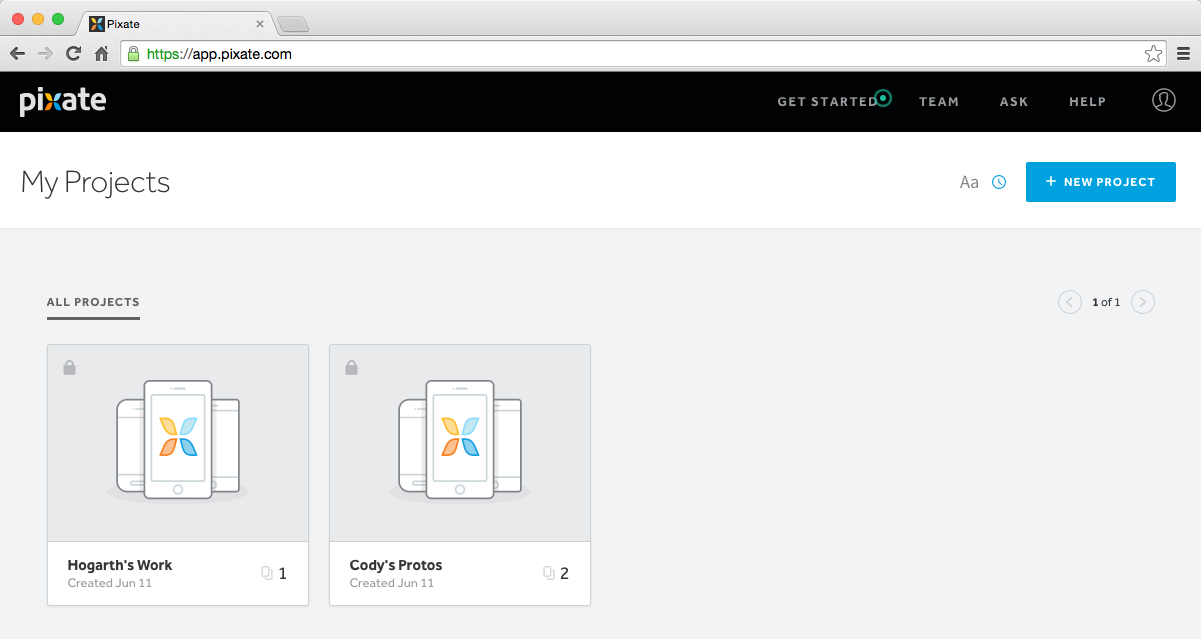Image resolution: width=1201 pixels, height=639 pixels.
Task: Click the lock icon on Cody's Protos
Action: [351, 368]
